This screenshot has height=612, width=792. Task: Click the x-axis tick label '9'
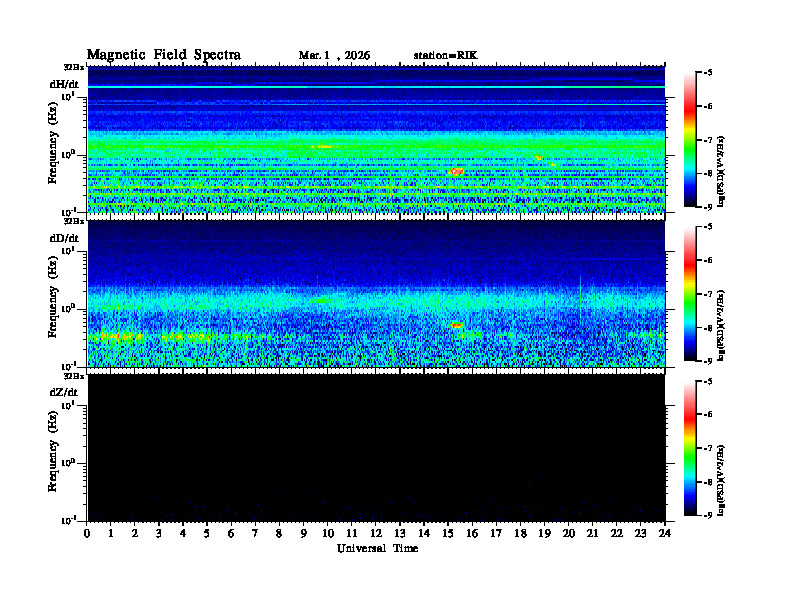(304, 534)
